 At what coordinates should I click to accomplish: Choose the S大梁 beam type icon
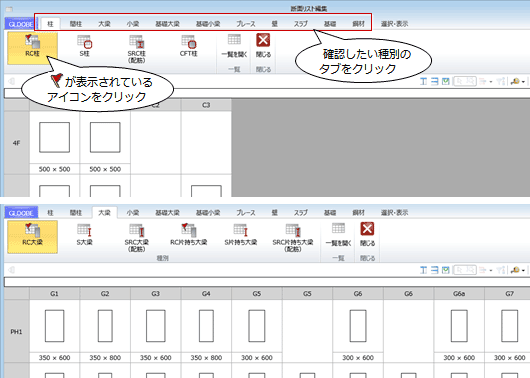click(85, 235)
